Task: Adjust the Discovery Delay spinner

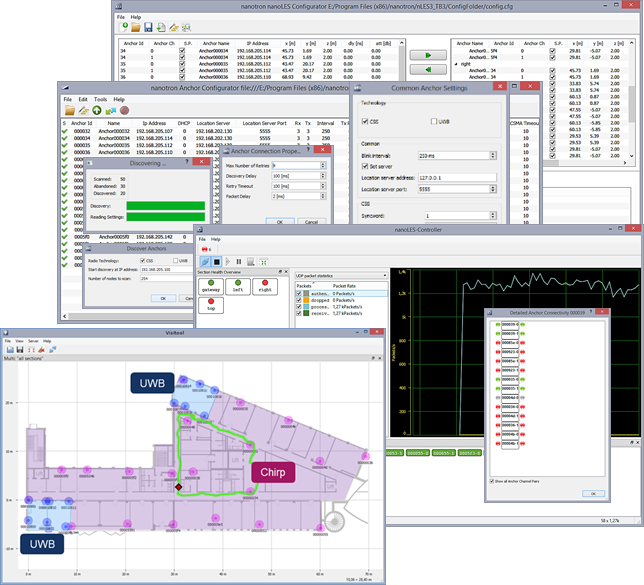Action: coord(323,176)
